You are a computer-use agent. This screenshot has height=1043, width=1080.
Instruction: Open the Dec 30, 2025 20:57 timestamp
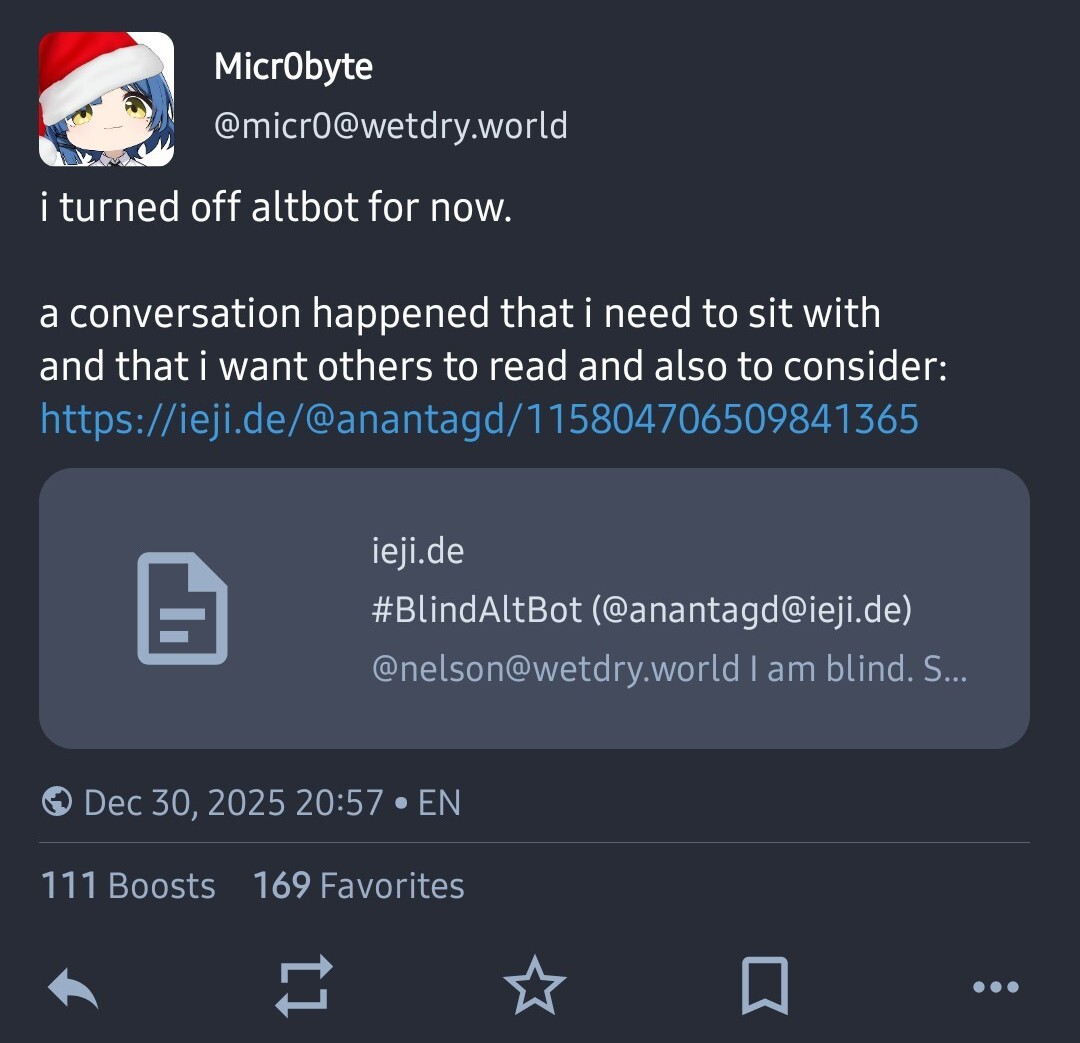click(233, 802)
